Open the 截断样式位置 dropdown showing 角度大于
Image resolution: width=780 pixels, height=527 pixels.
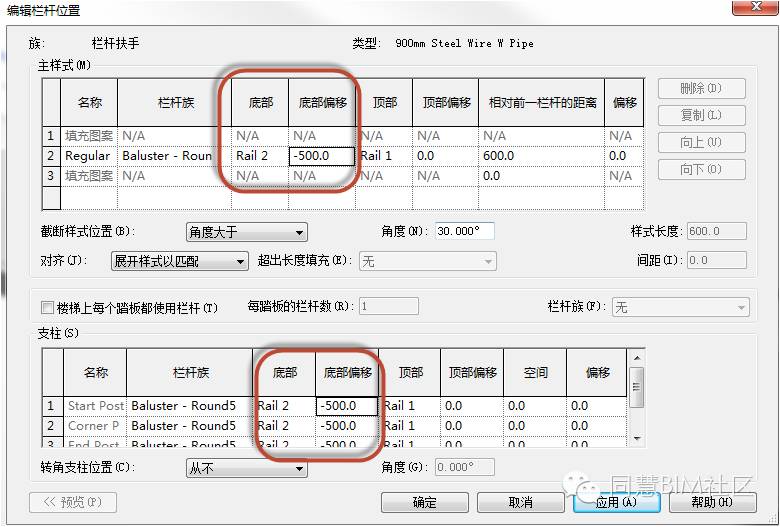tap(247, 232)
